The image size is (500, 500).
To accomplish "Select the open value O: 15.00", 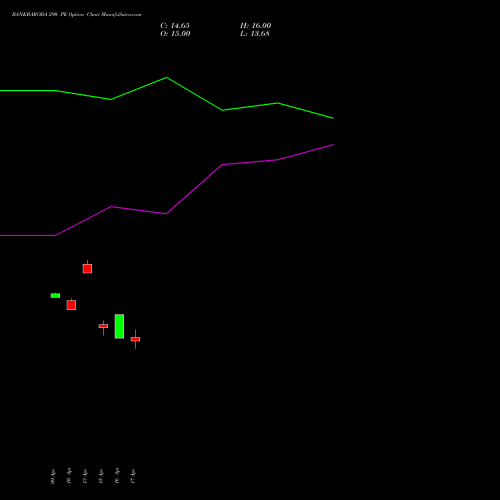I will click(x=175, y=34).
